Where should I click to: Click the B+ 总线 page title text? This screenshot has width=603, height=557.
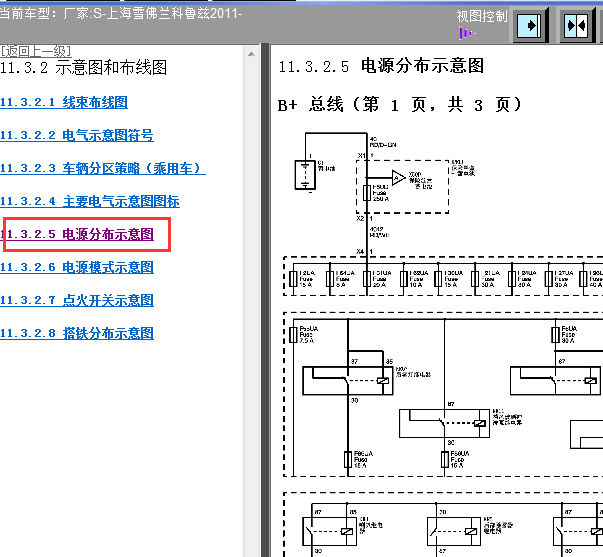(x=400, y=105)
